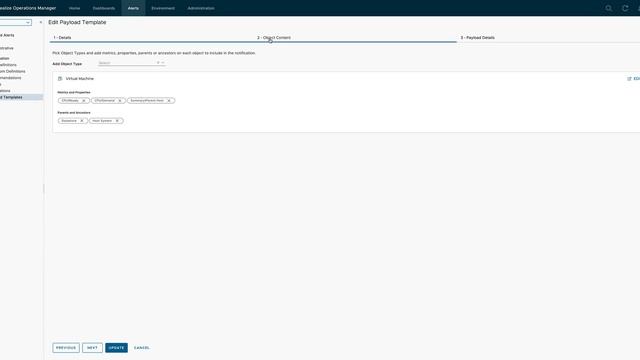Click the Operations Manager product title
This screenshot has width=640, height=360.
pos(28,8)
